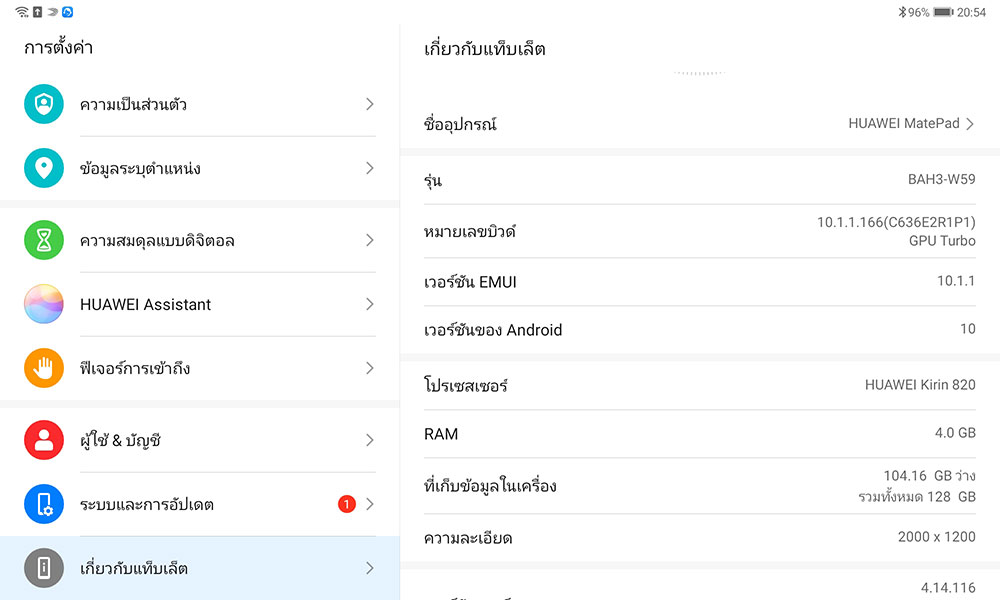This screenshot has width=1000, height=600.
Task: Tap the System & Updates phone icon
Action: coord(44,504)
